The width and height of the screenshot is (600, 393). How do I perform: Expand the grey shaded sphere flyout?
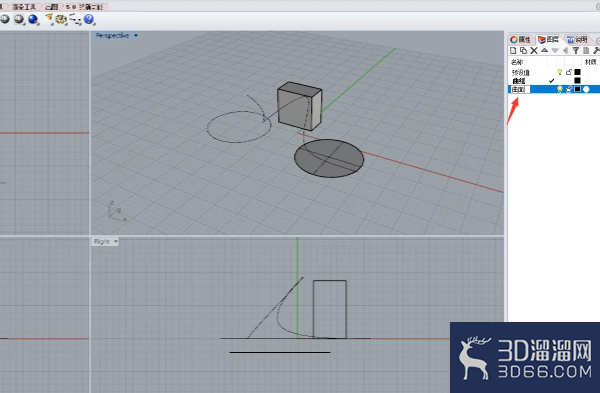(x=18, y=19)
